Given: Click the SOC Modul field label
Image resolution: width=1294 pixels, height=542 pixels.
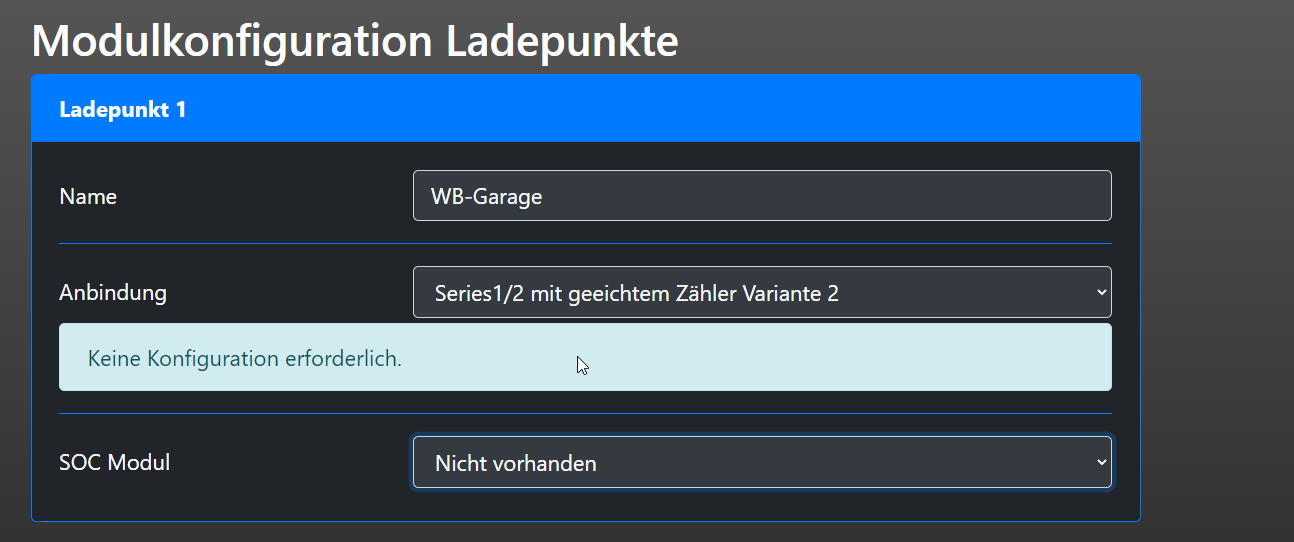Looking at the screenshot, I should 115,463.
